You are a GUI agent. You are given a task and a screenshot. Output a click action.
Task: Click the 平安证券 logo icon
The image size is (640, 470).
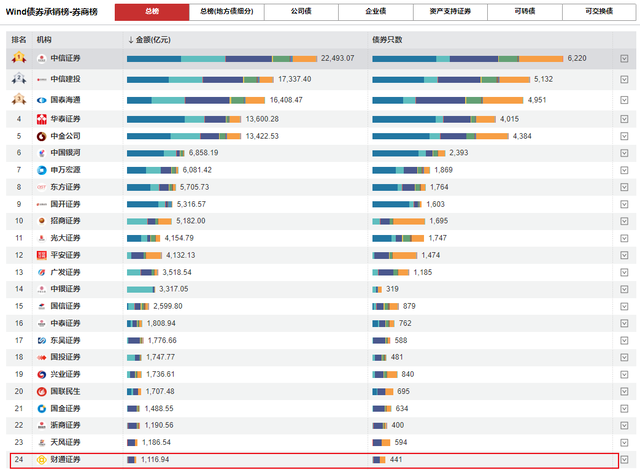pos(41,255)
